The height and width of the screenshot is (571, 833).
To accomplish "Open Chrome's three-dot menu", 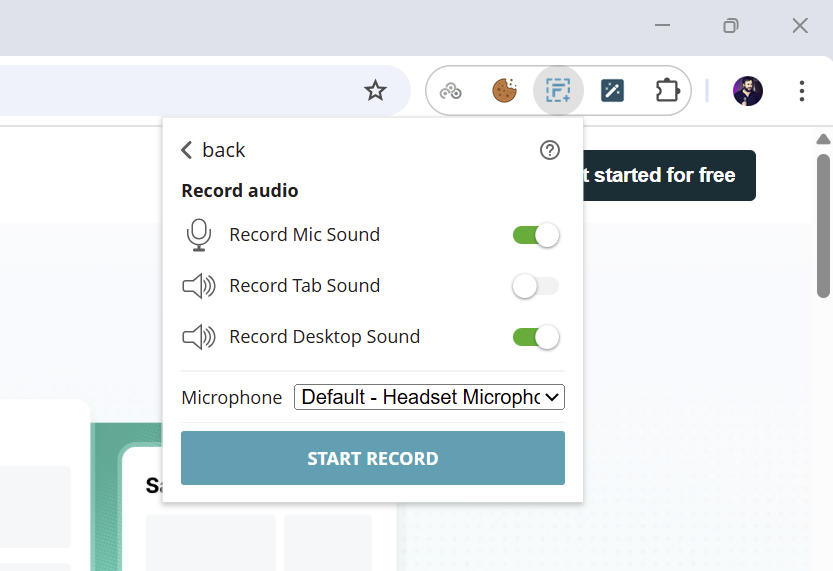I will (x=802, y=91).
